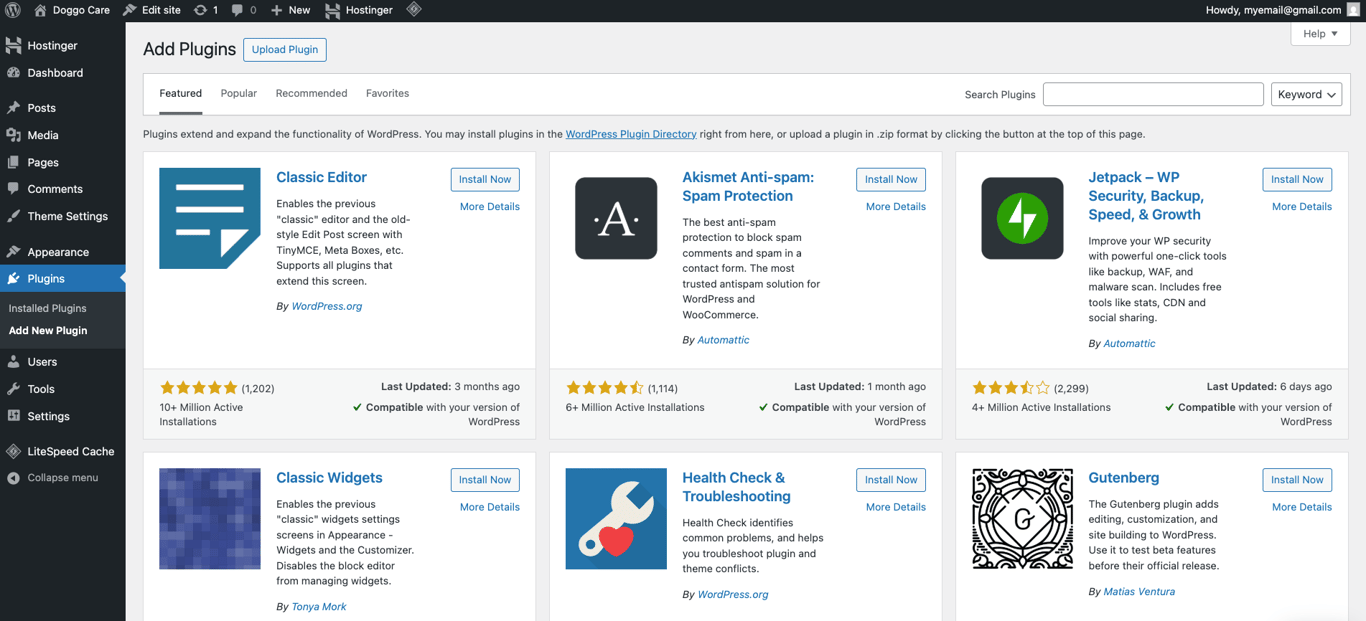
Task: Open the WordPress logo menu in admin bar
Action: pyautogui.click(x=11, y=10)
